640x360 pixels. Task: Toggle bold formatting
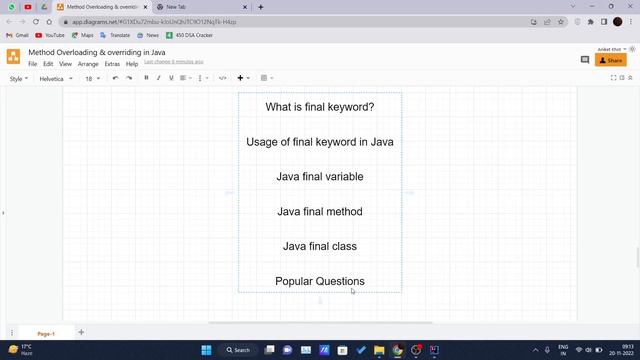(x=146, y=78)
